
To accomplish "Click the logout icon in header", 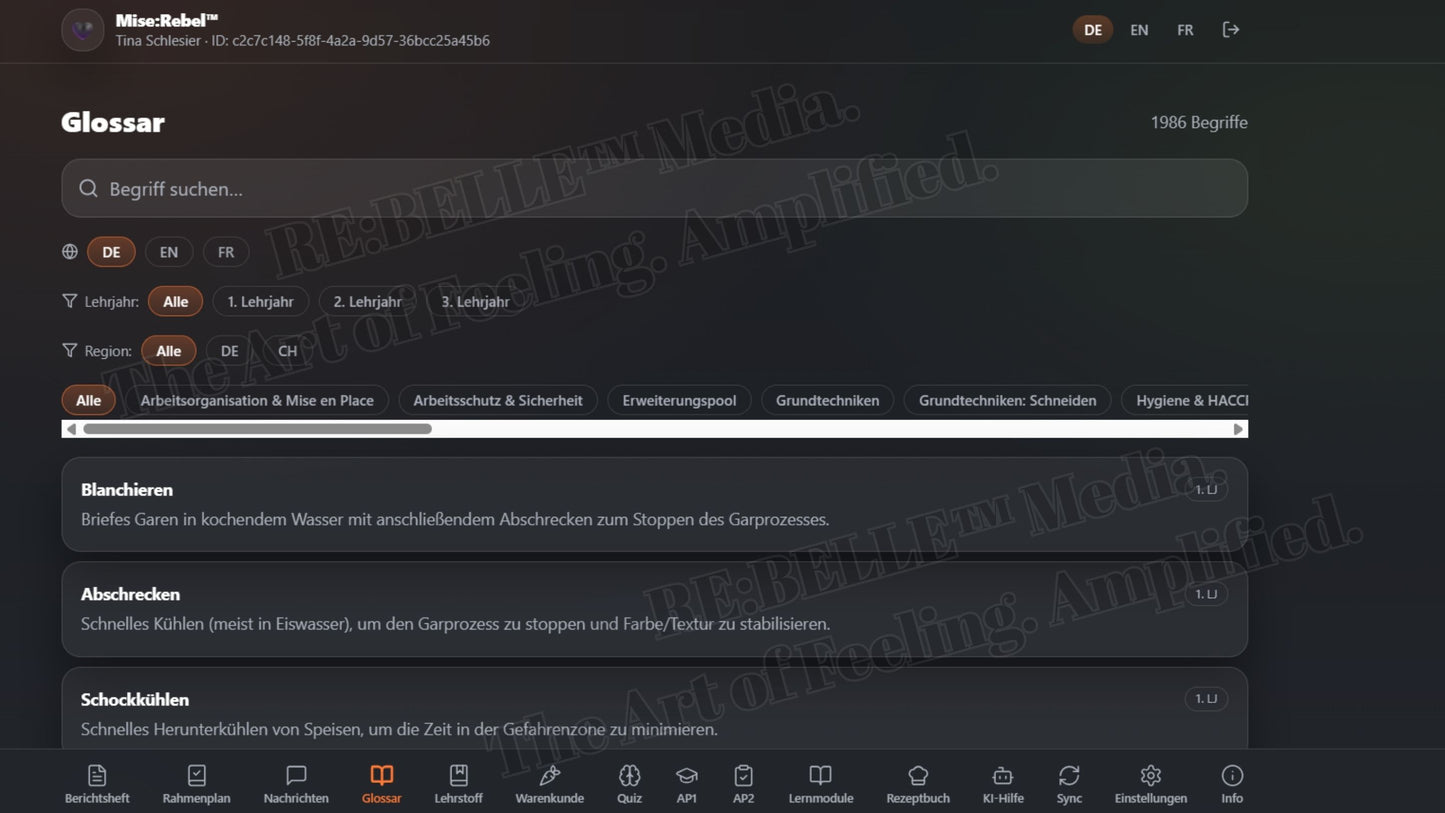I will (x=1231, y=30).
